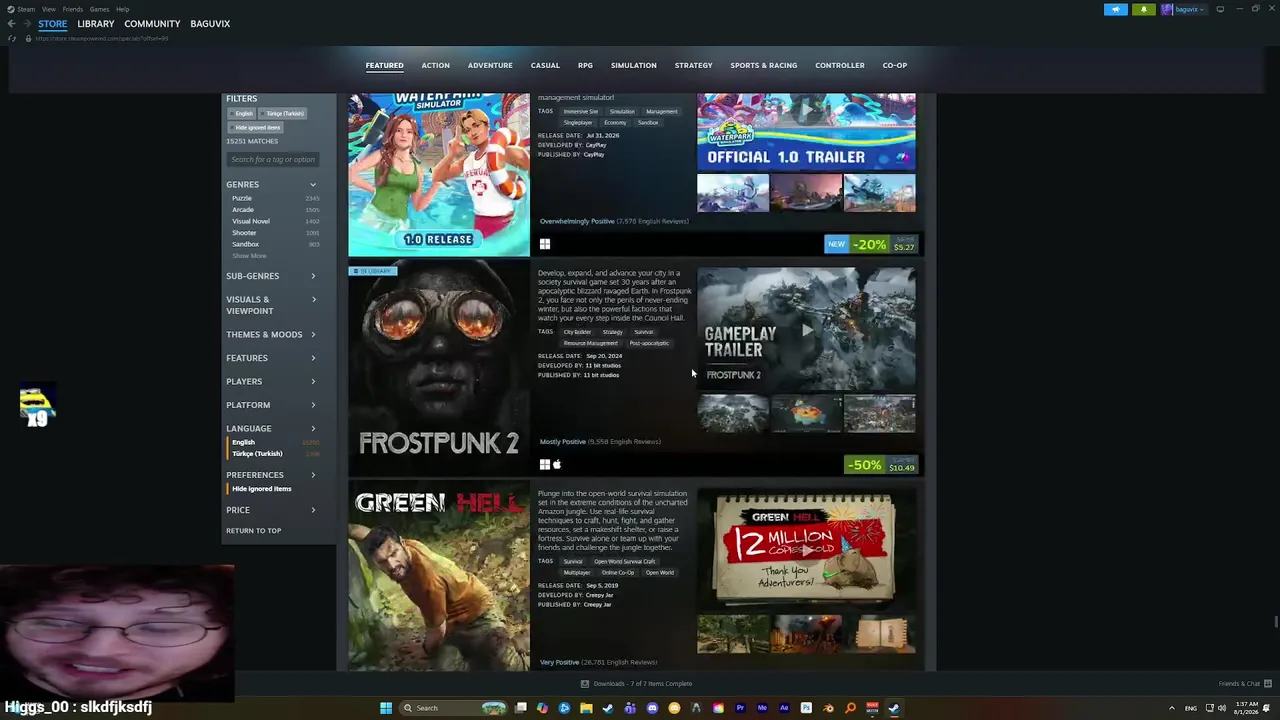The image size is (1280, 720).
Task: Expand the PLAYERS filter section
Action: pyautogui.click(x=271, y=381)
